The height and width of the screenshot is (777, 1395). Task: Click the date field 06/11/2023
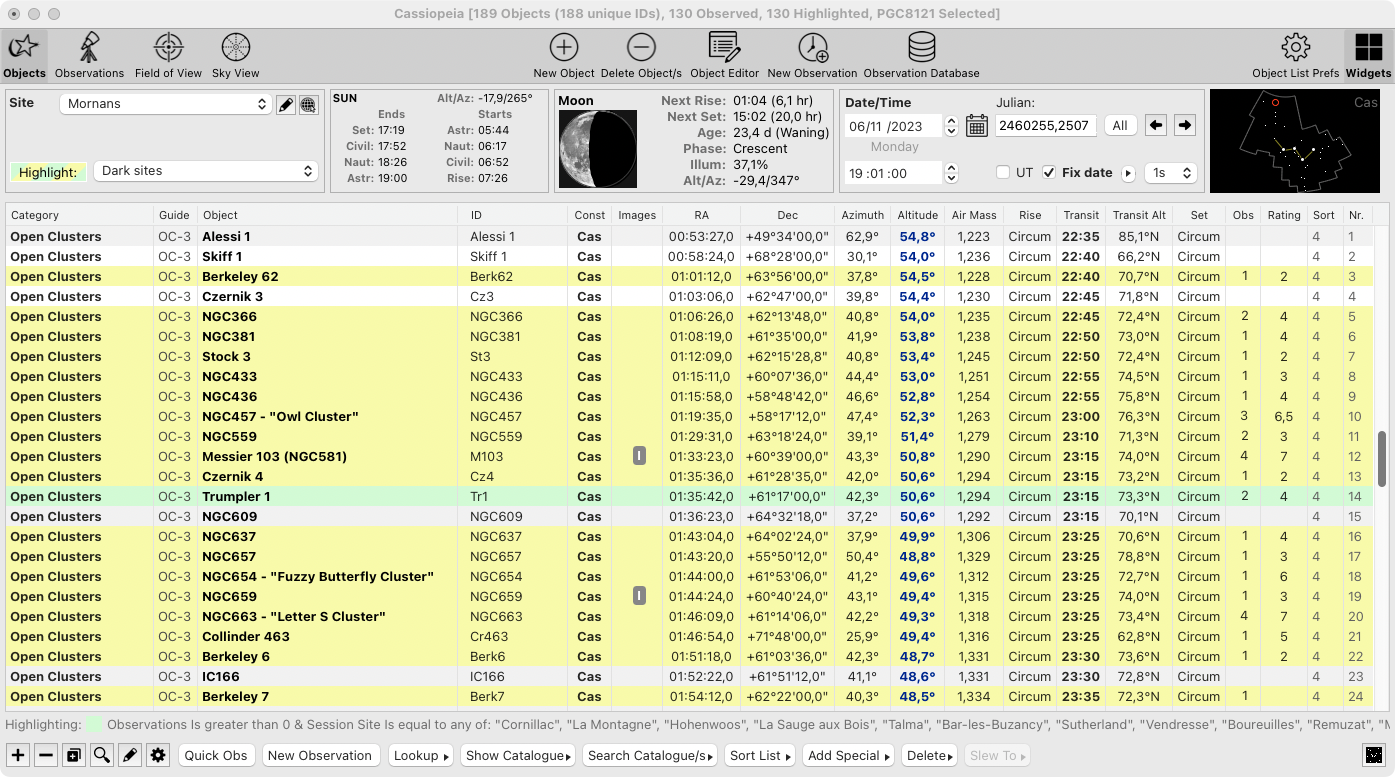pos(893,126)
